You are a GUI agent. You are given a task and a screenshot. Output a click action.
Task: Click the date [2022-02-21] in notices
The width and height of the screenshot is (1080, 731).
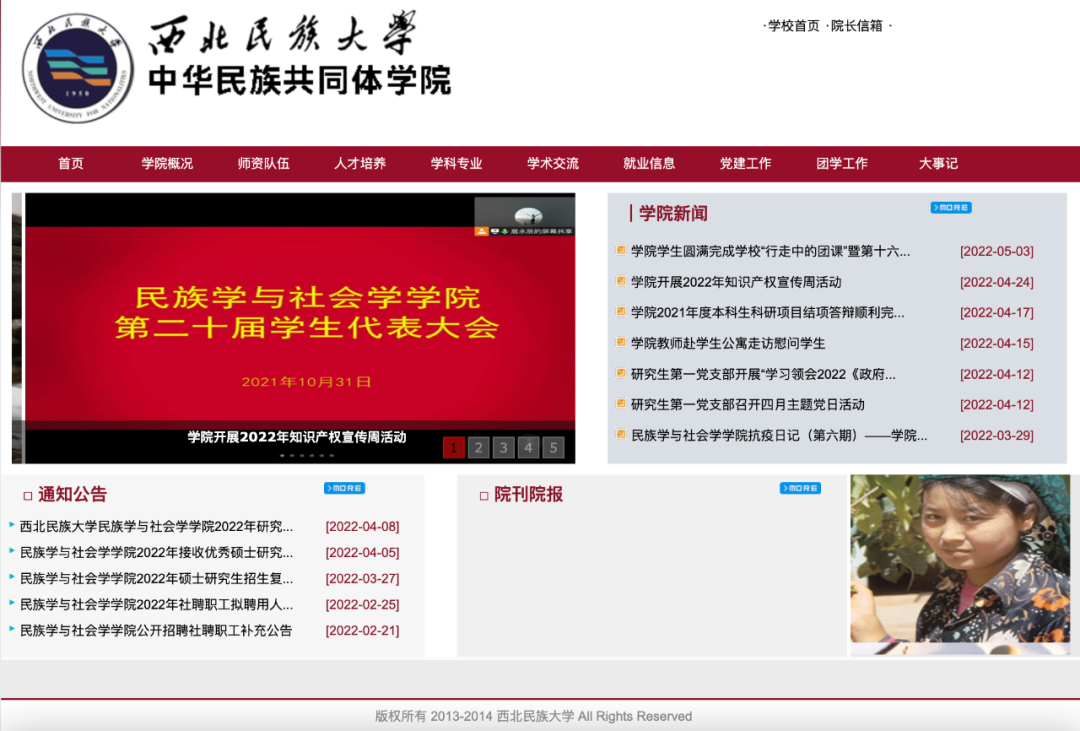362,630
